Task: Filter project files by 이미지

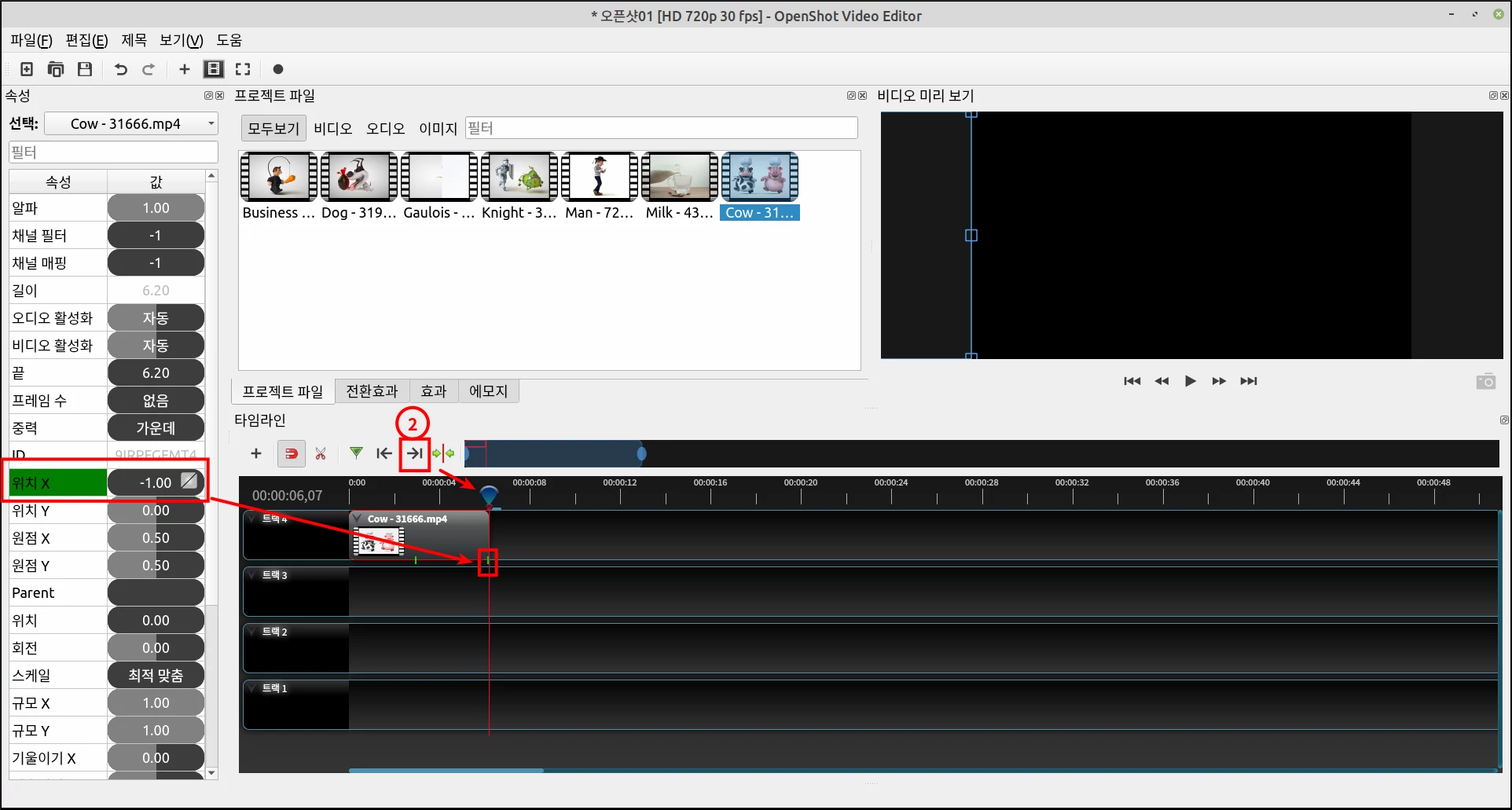Action: pyautogui.click(x=439, y=128)
